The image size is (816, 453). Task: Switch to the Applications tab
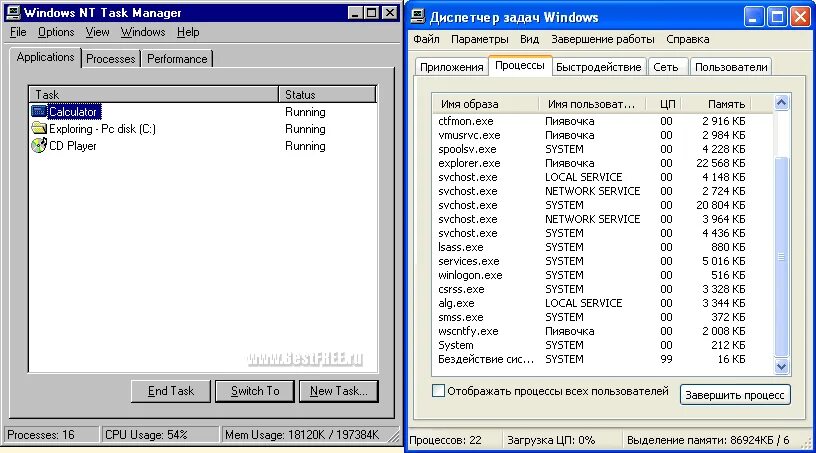[x=45, y=57]
